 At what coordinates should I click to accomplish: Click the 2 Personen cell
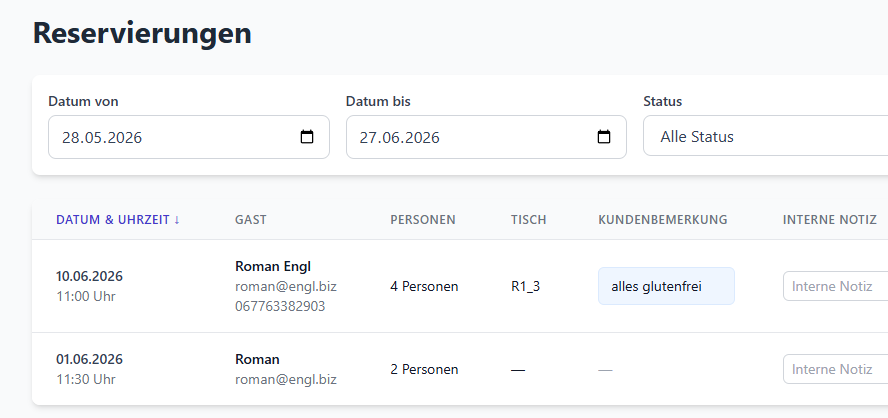click(x=424, y=370)
